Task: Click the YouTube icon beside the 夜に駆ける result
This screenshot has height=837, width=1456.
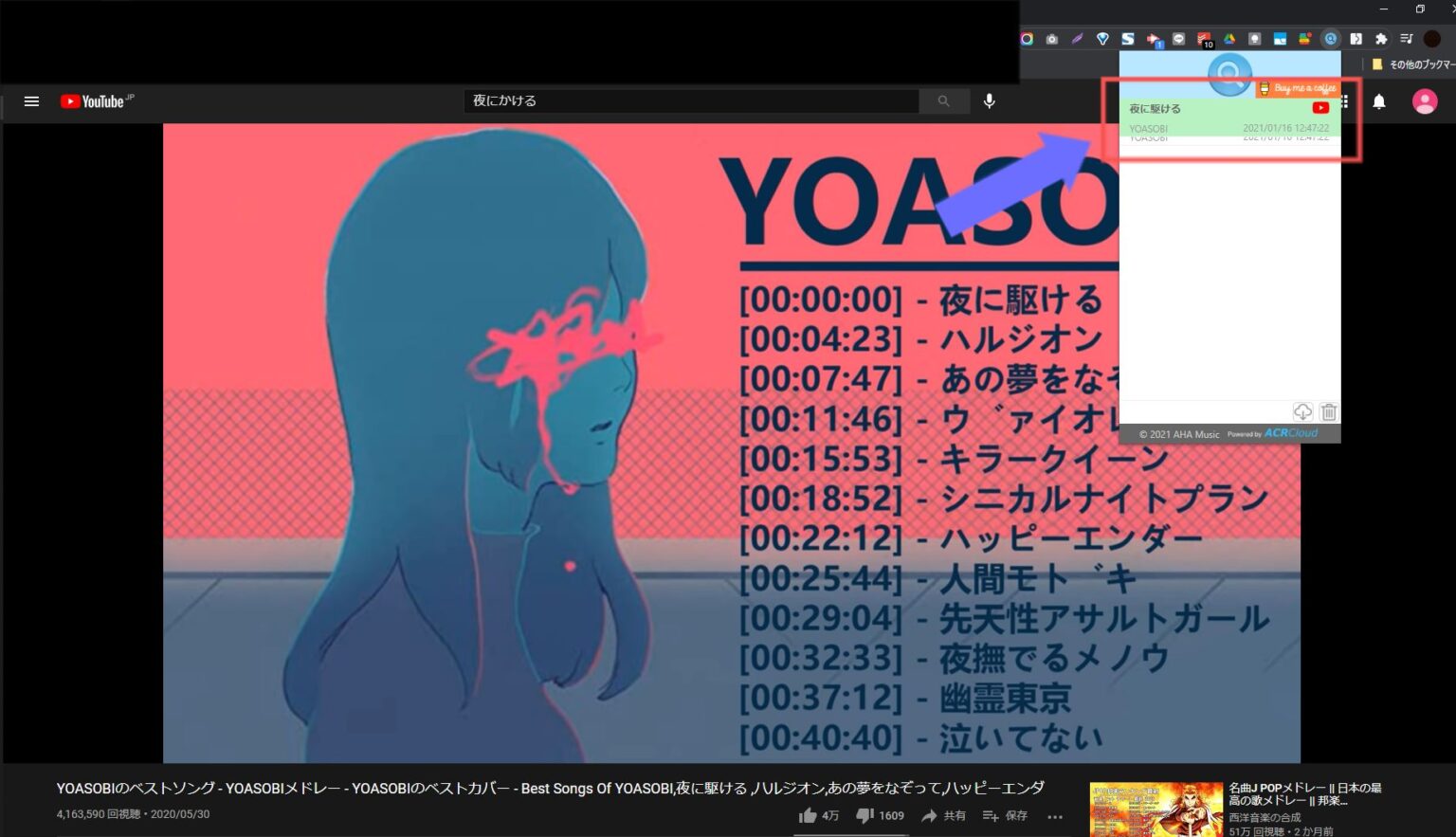Action: click(x=1319, y=108)
